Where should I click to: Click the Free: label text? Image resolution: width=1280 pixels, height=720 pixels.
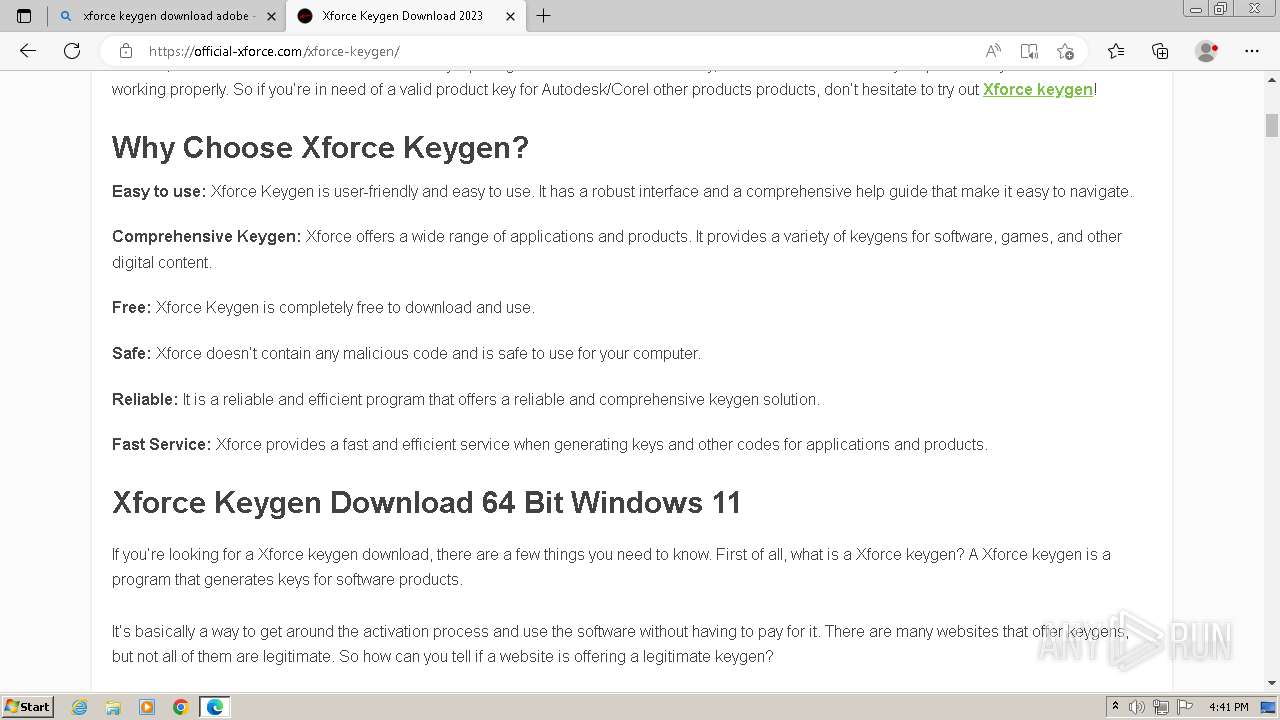(131, 307)
